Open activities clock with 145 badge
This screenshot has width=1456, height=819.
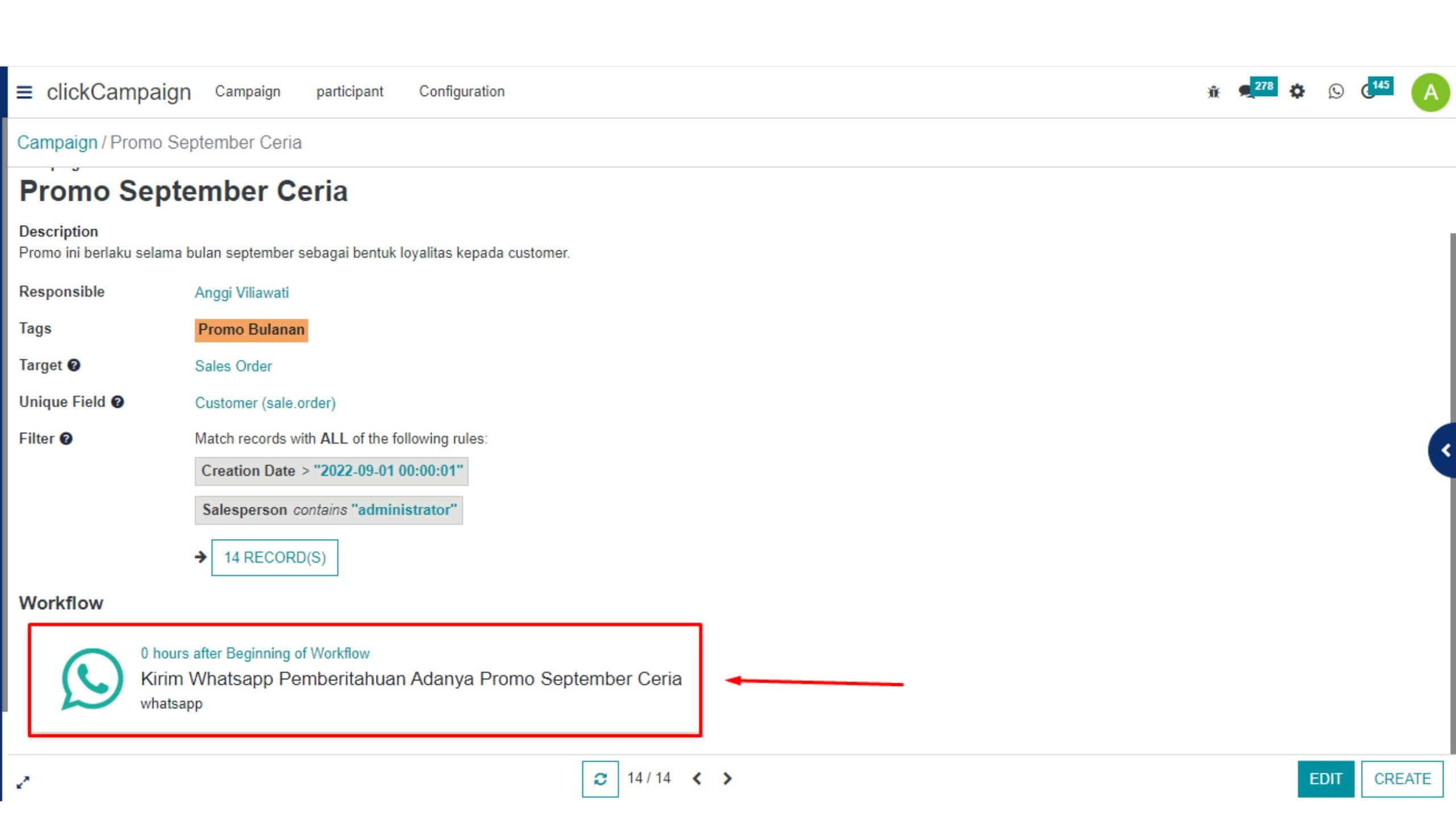[x=1376, y=89]
